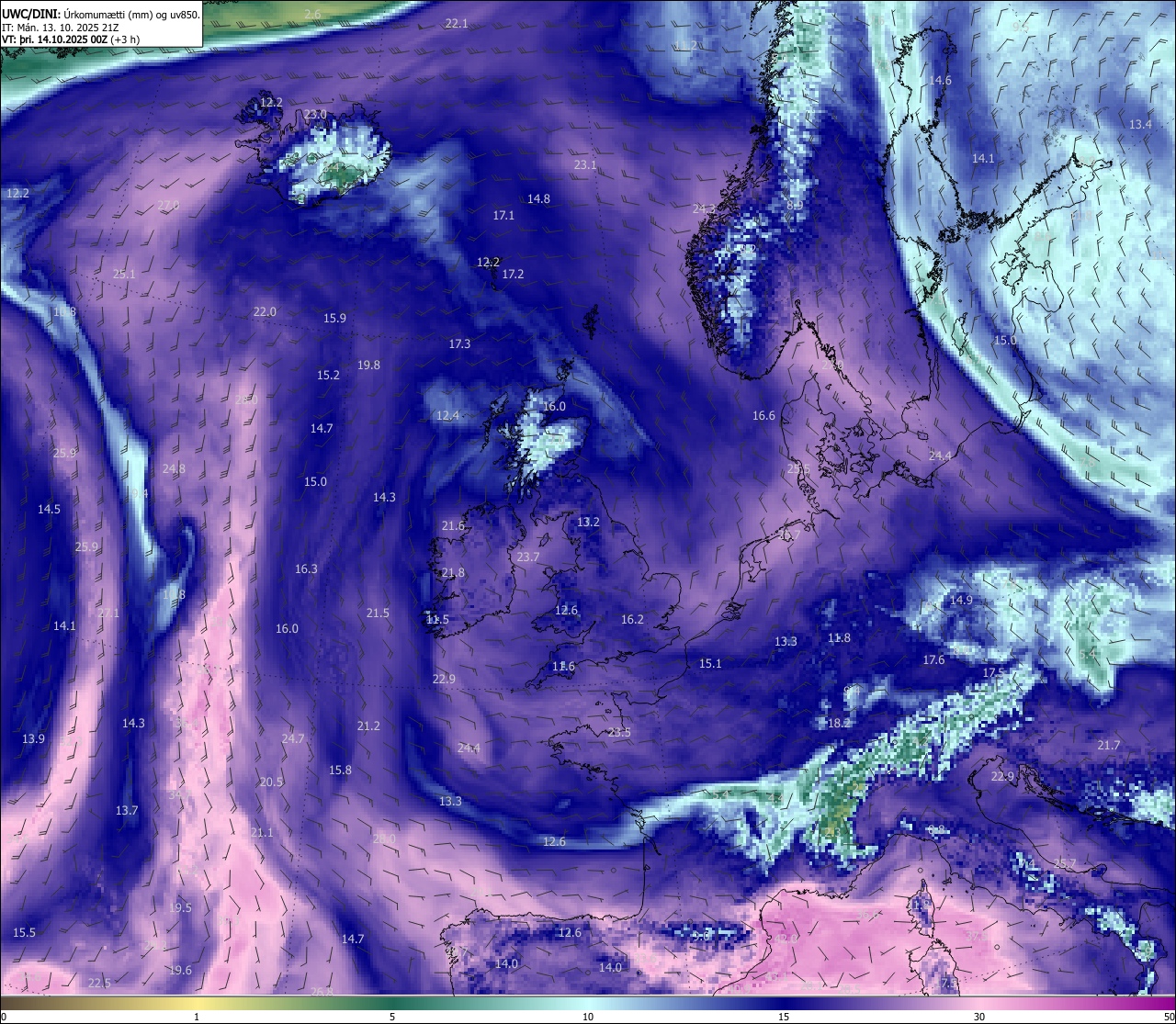Screen dimensions: 1176x1024
Task: Click the 13.7 value on the map
Action: (x=127, y=810)
